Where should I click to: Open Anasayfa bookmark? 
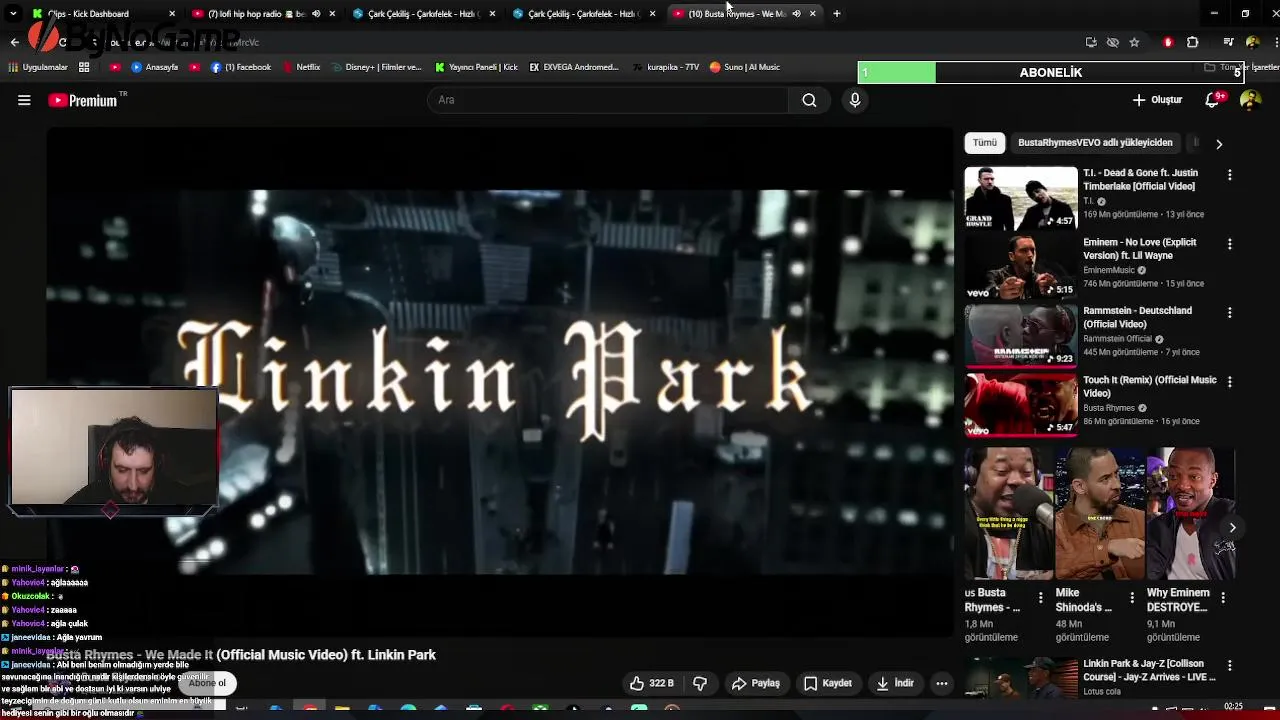(x=155, y=67)
